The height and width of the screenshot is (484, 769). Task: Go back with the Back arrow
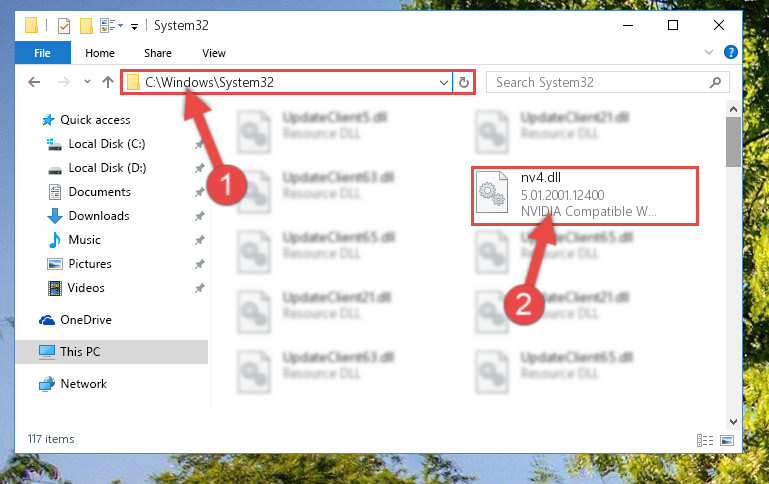(34, 82)
